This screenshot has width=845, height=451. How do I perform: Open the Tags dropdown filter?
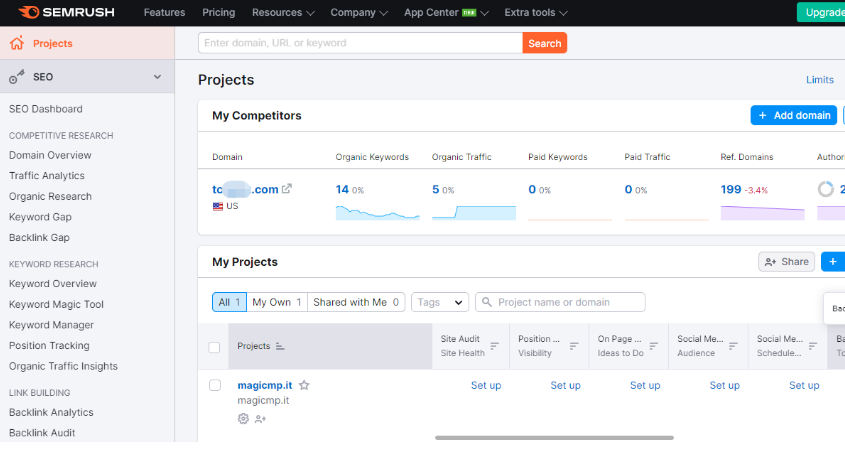440,302
